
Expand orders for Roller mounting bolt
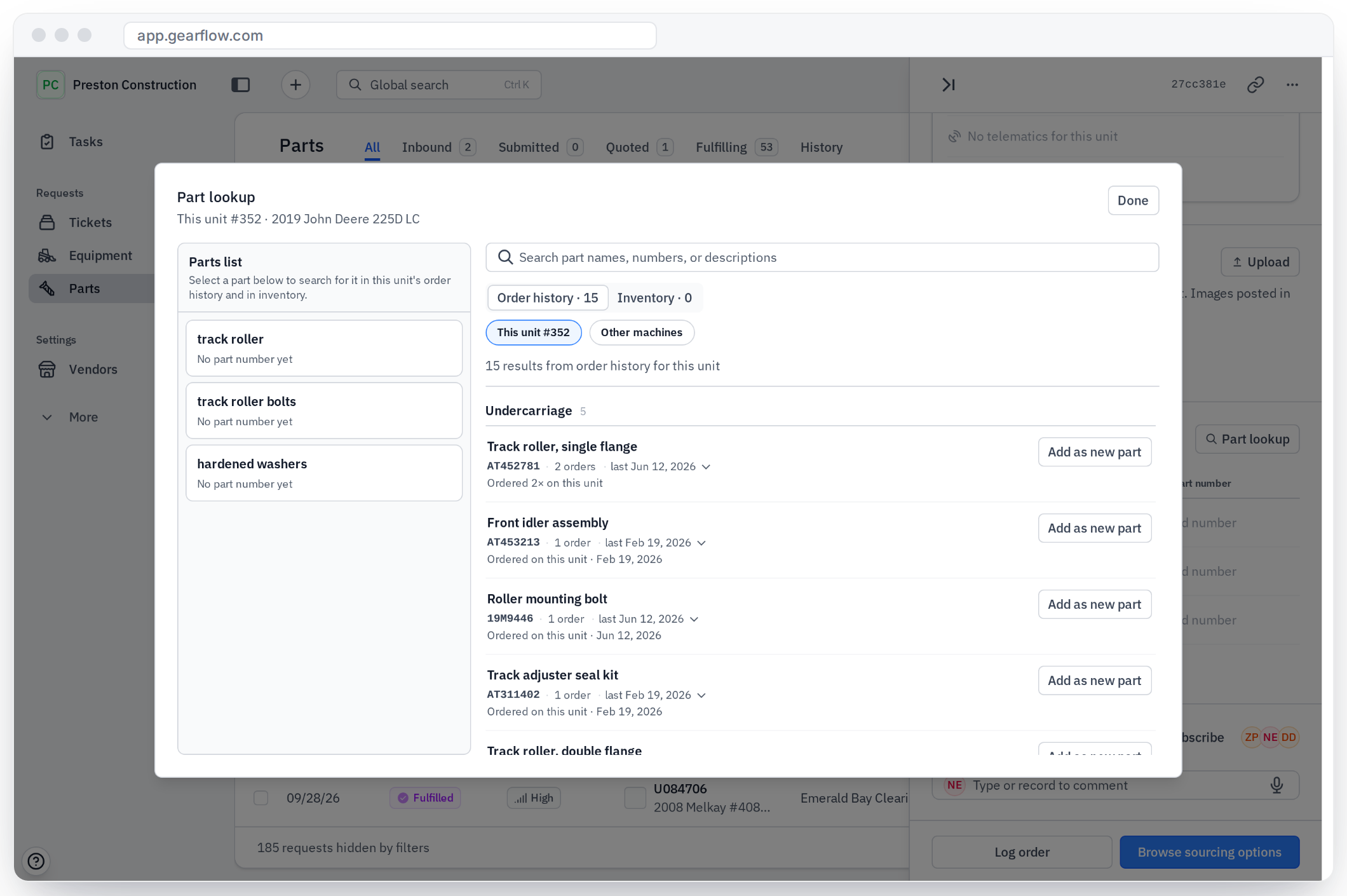coord(694,619)
